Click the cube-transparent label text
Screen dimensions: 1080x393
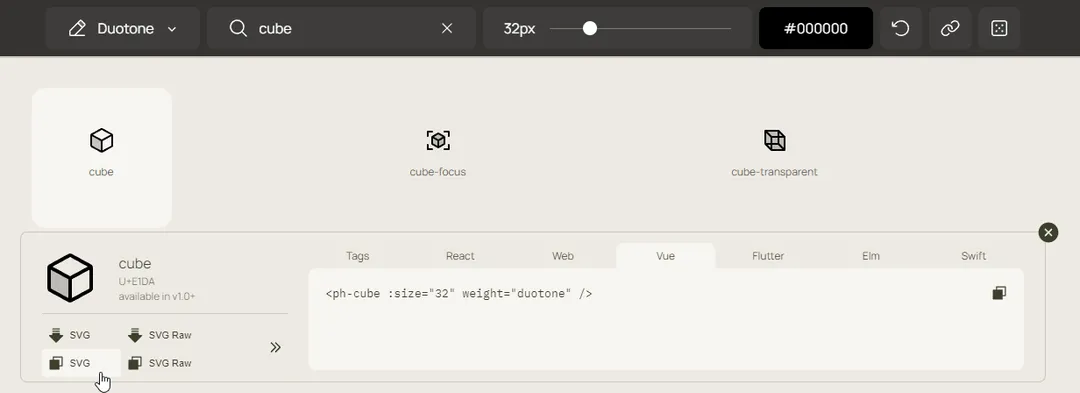point(774,172)
